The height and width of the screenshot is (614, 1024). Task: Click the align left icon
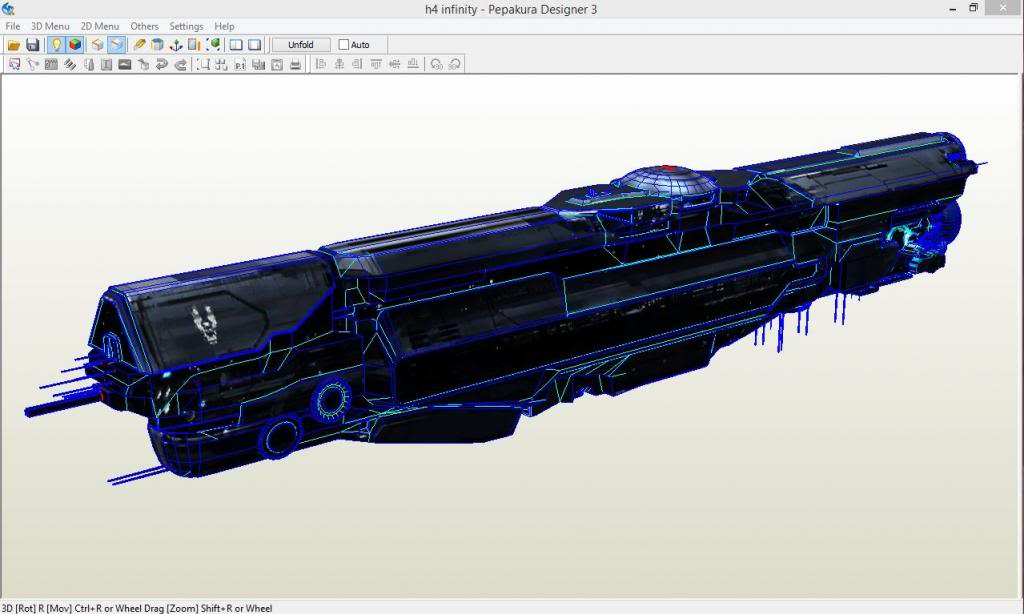321,64
